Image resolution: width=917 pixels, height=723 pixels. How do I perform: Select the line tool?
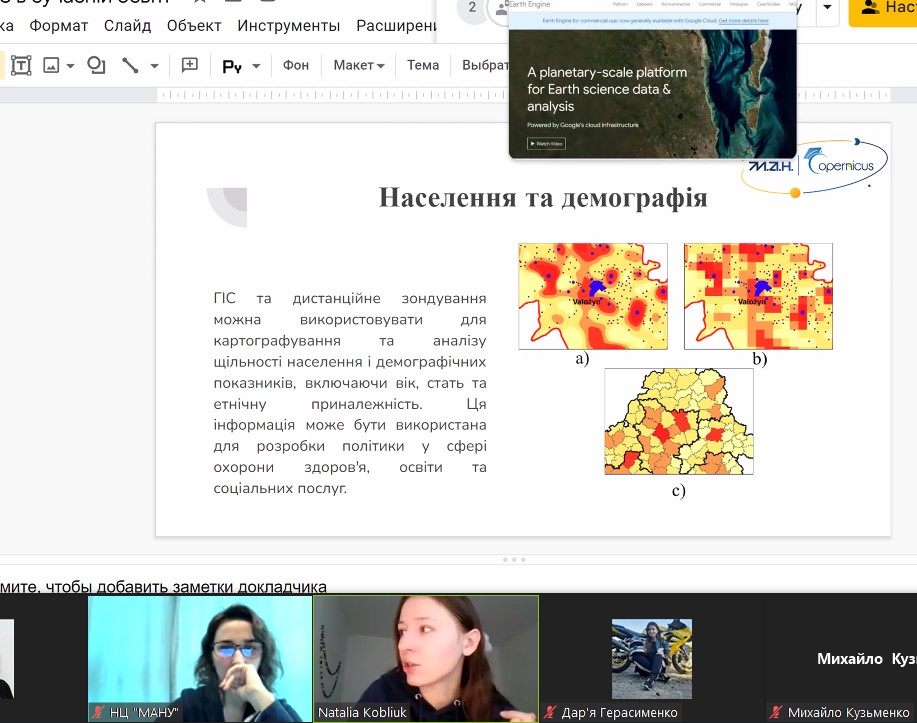click(130, 66)
